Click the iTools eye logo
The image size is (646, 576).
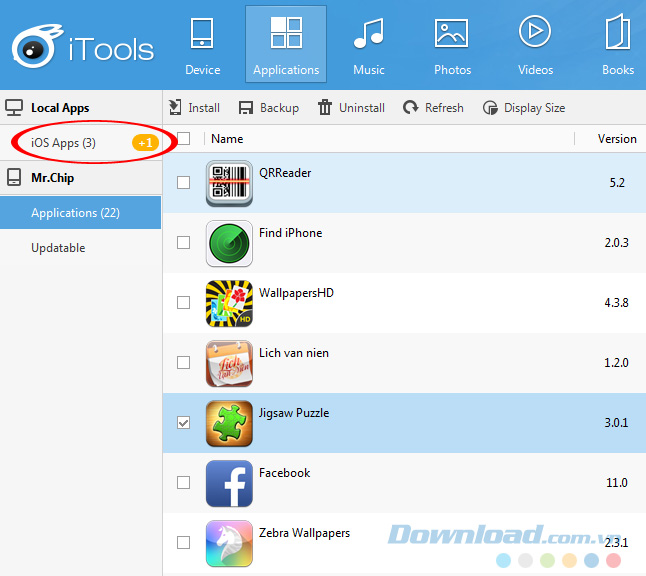pos(36,46)
